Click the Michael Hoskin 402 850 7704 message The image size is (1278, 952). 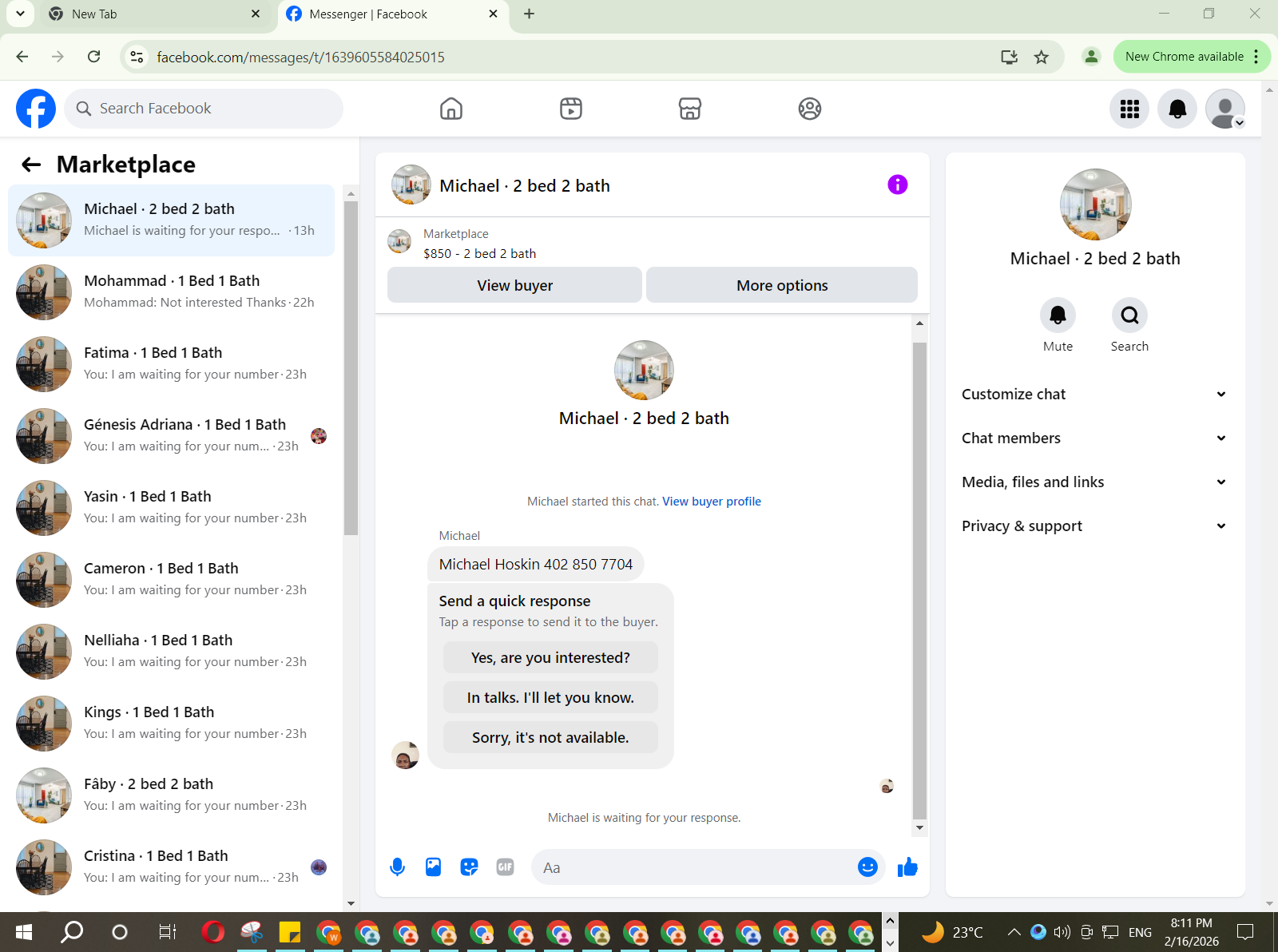pyautogui.click(x=536, y=564)
